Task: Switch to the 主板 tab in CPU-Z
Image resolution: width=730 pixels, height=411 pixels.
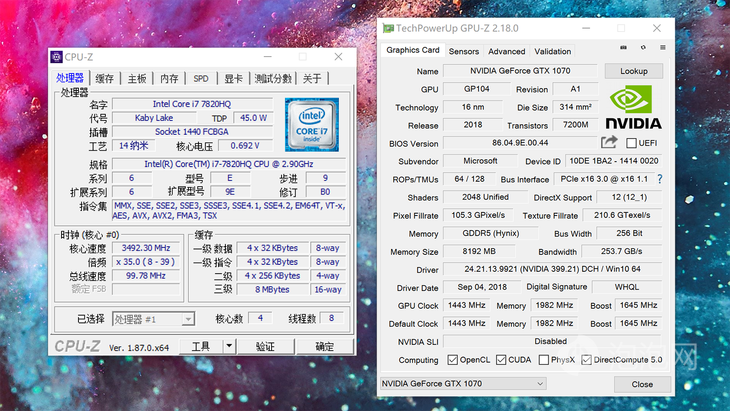Action: 137,79
